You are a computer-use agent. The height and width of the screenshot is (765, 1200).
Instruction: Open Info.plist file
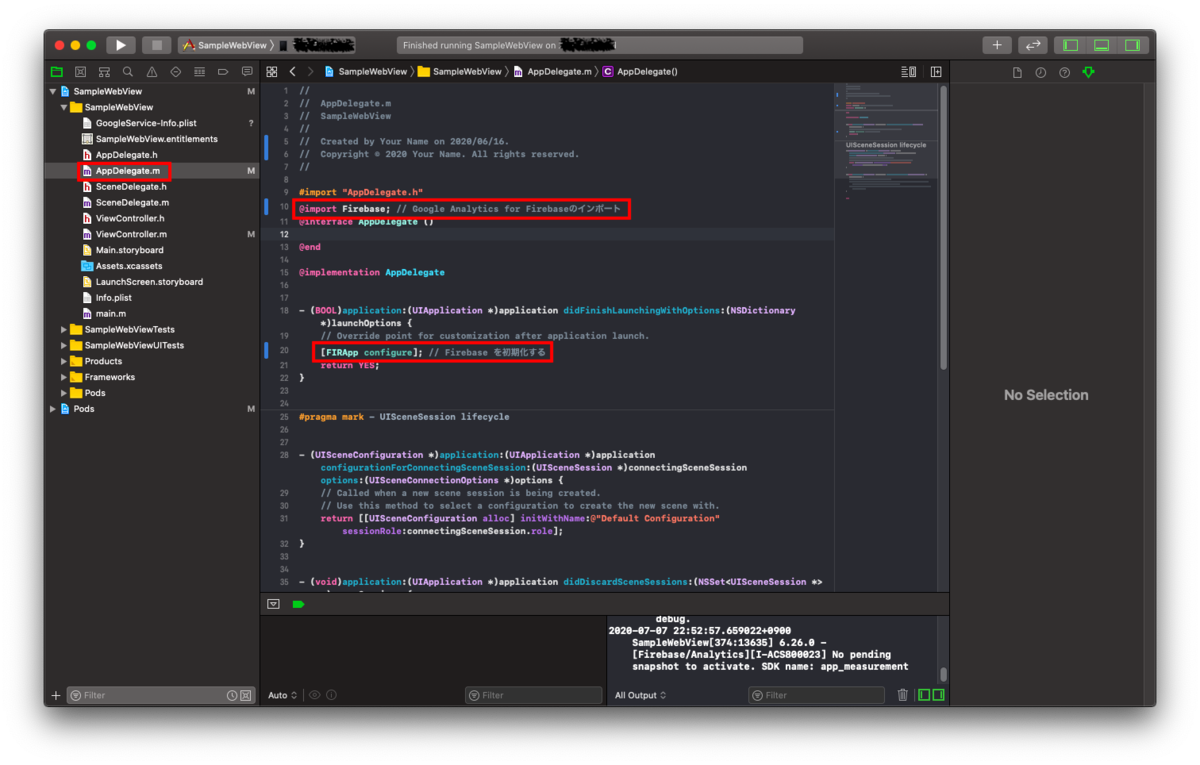153,298
